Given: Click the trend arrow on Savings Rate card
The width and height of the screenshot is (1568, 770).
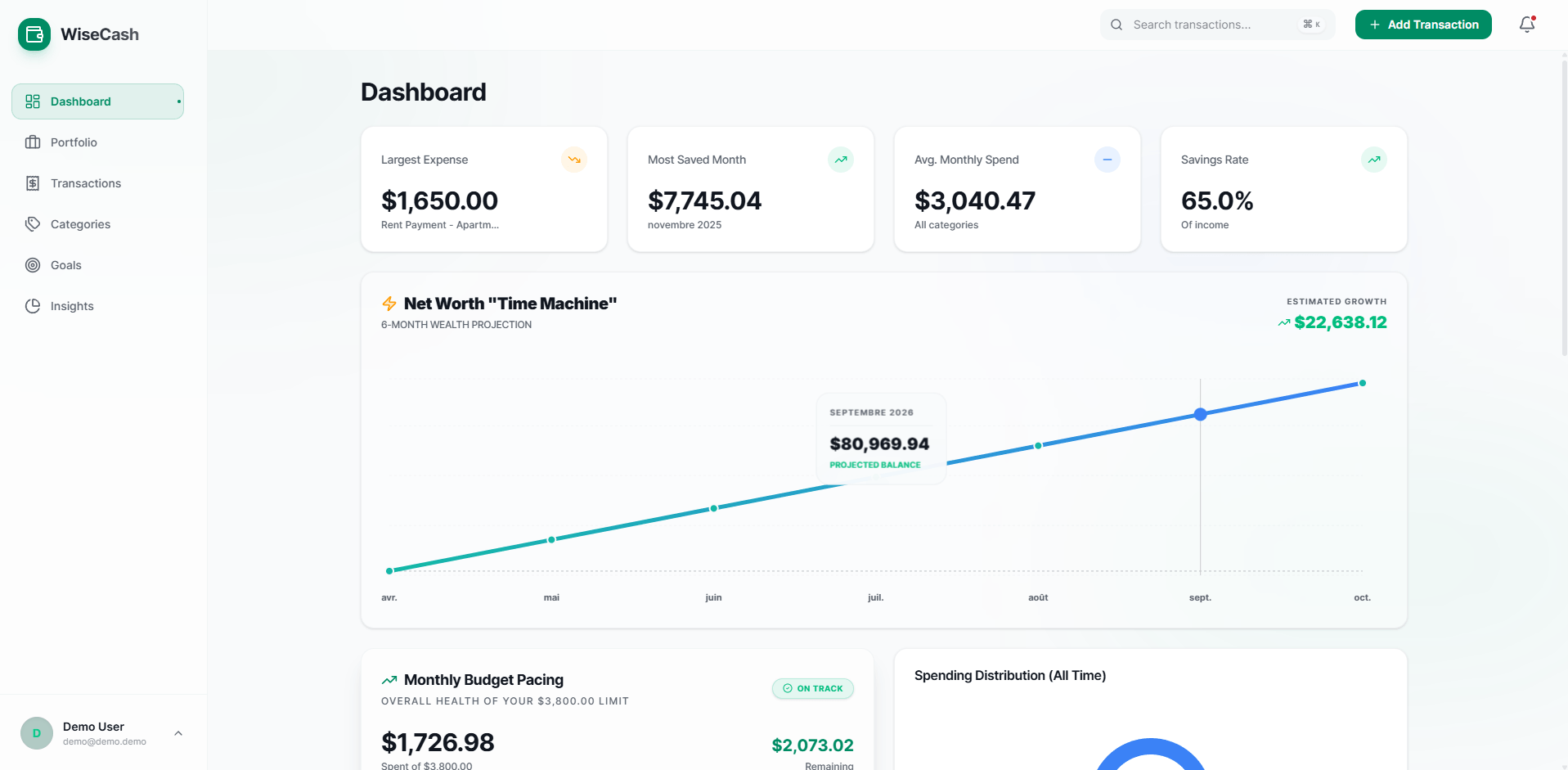Looking at the screenshot, I should 1374,160.
